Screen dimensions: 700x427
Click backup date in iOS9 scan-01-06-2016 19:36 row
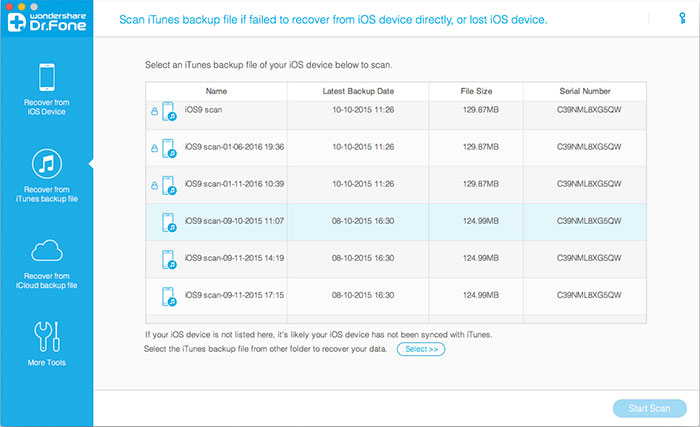click(x=363, y=147)
